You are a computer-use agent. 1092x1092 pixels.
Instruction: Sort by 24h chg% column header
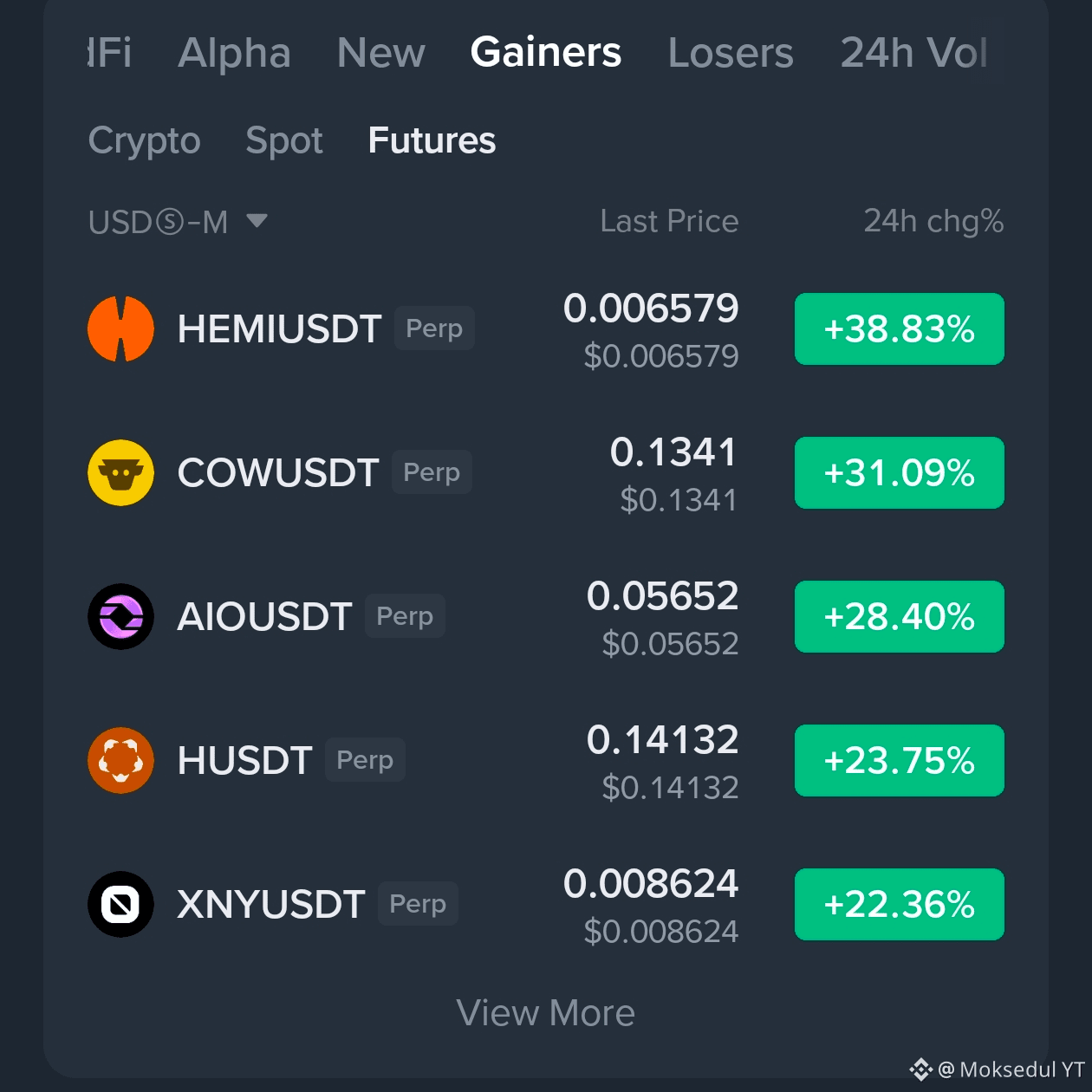coord(933,222)
